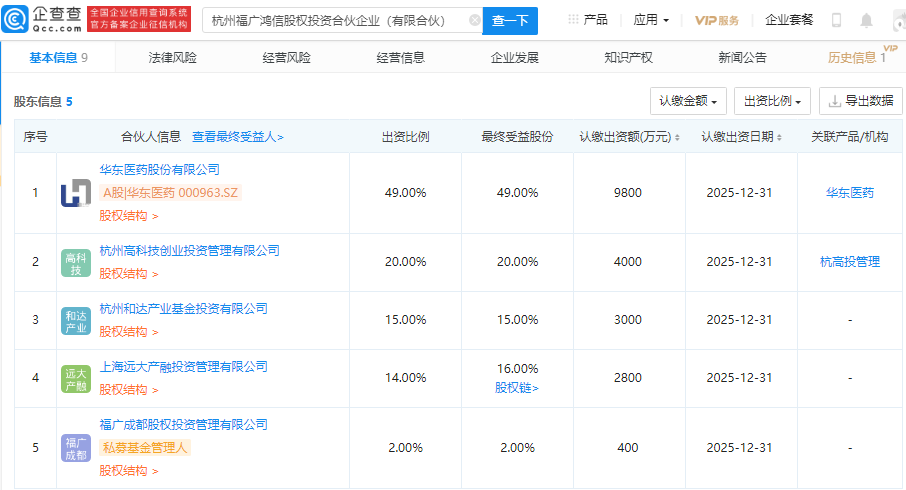Image resolution: width=906 pixels, height=490 pixels.
Task: Click the 查一下 search button
Action: point(510,21)
